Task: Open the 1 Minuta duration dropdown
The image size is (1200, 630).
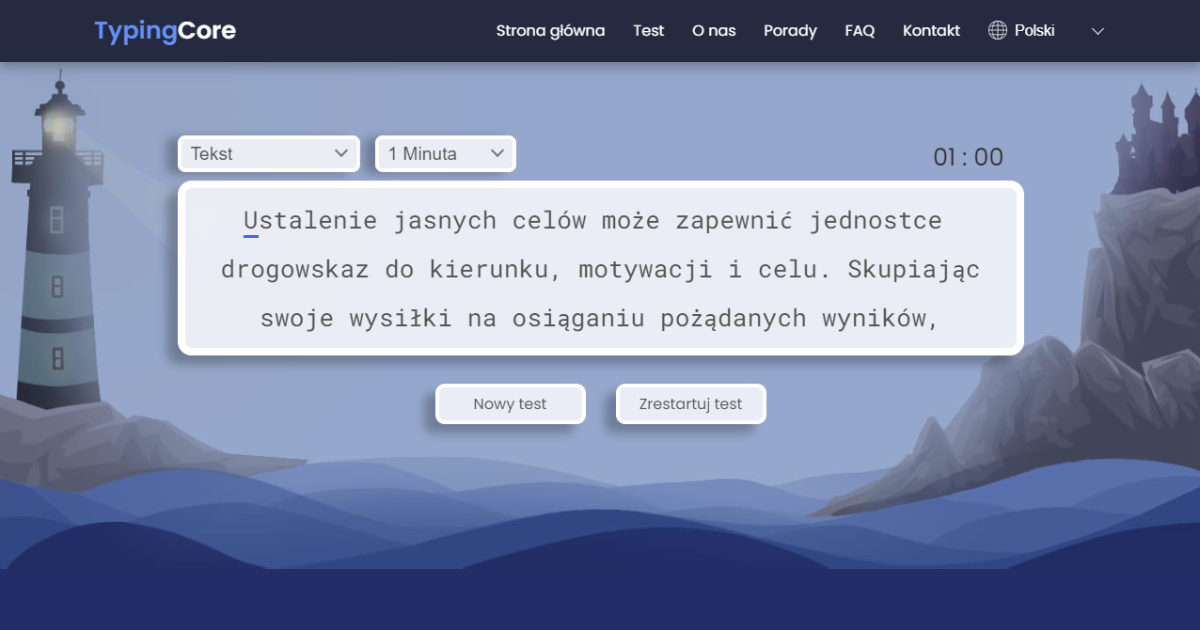Action: pos(445,153)
